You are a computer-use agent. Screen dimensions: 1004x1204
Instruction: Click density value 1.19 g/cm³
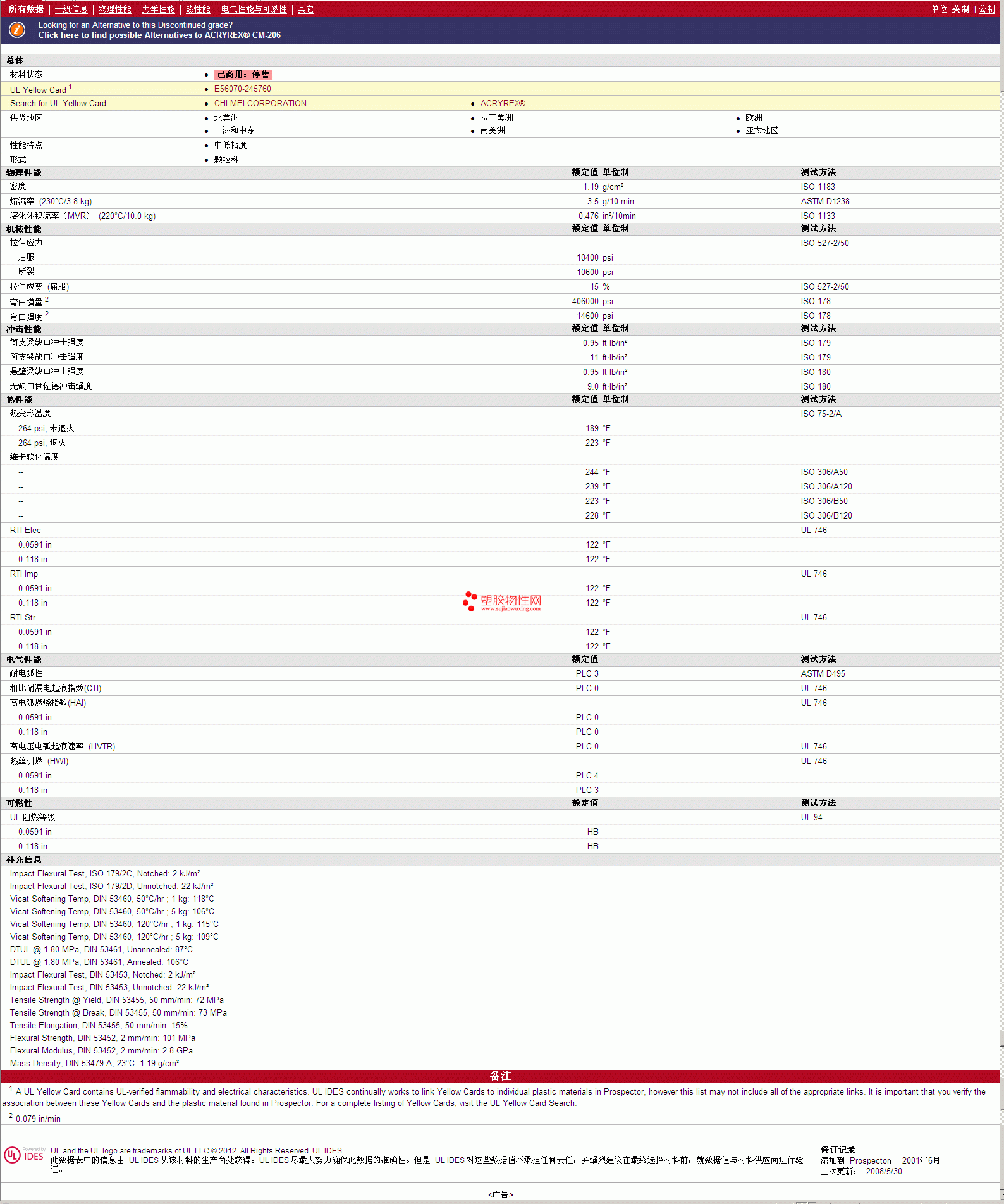tap(603, 187)
